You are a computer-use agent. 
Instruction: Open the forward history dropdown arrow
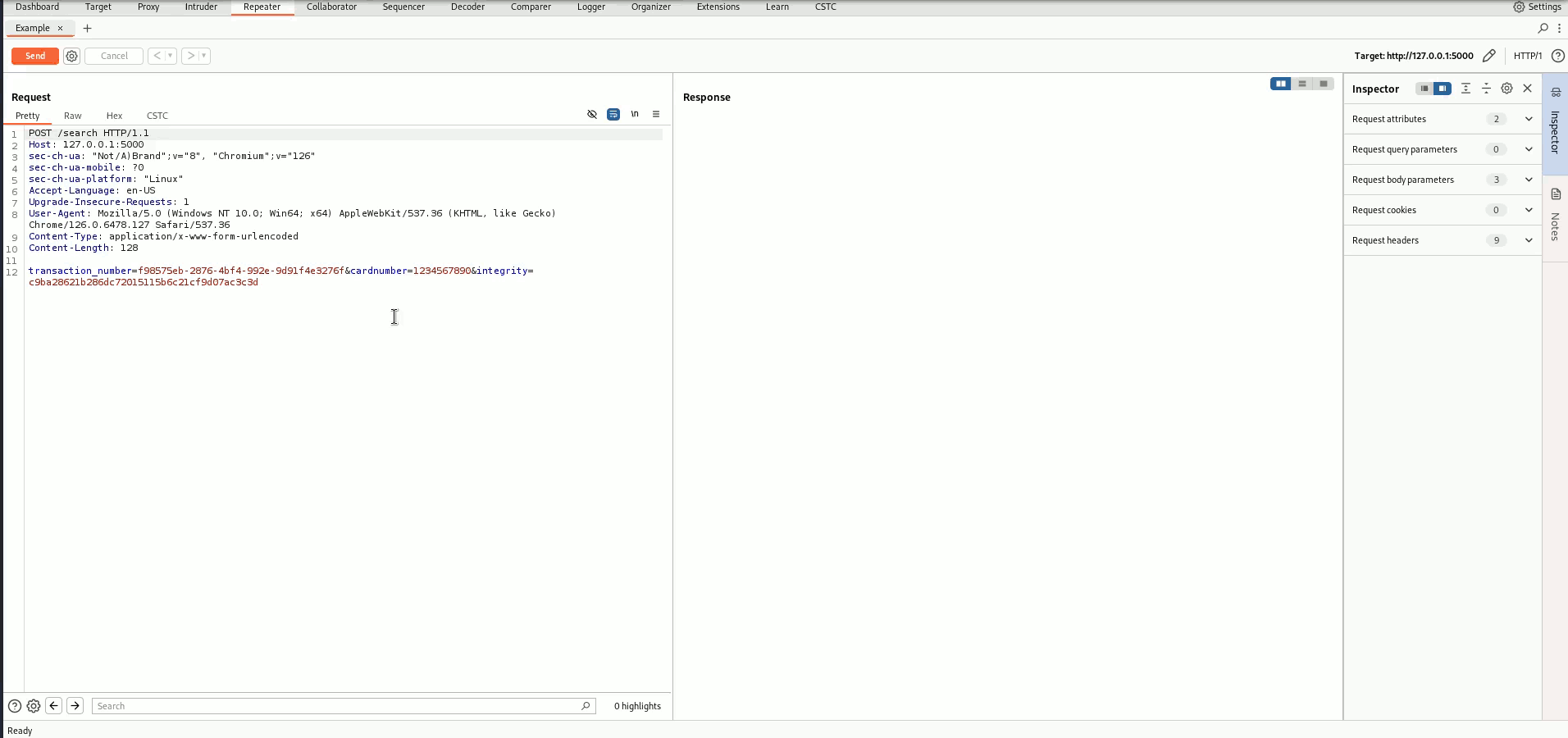[204, 56]
